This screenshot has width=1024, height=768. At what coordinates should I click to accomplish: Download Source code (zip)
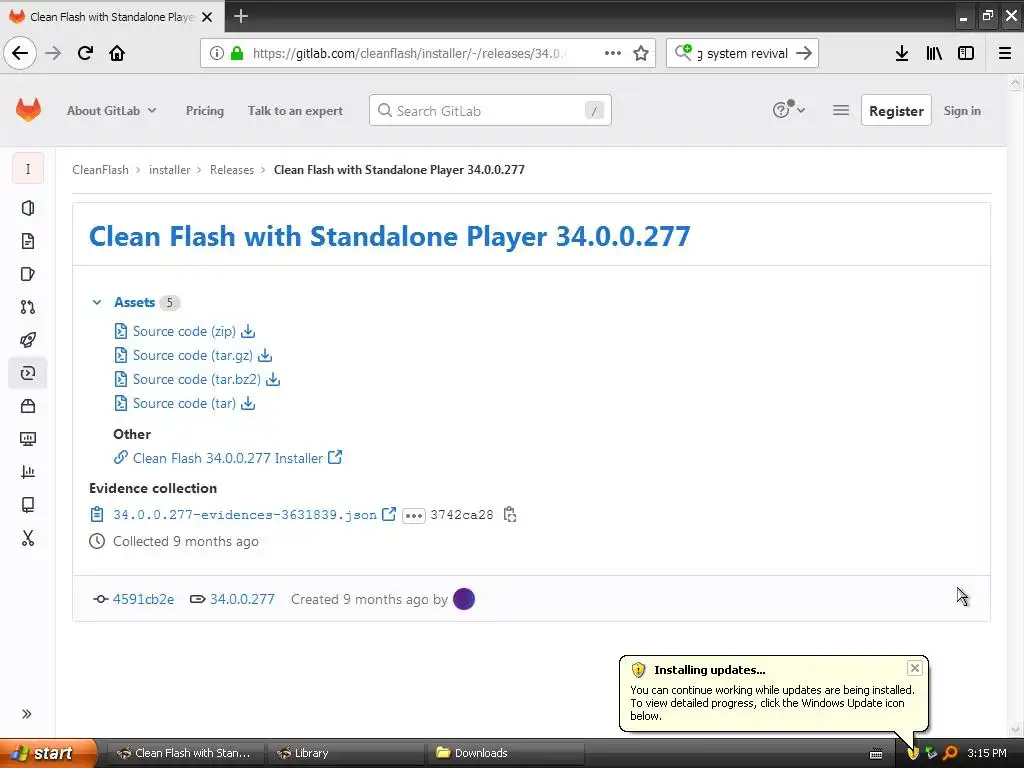(184, 332)
